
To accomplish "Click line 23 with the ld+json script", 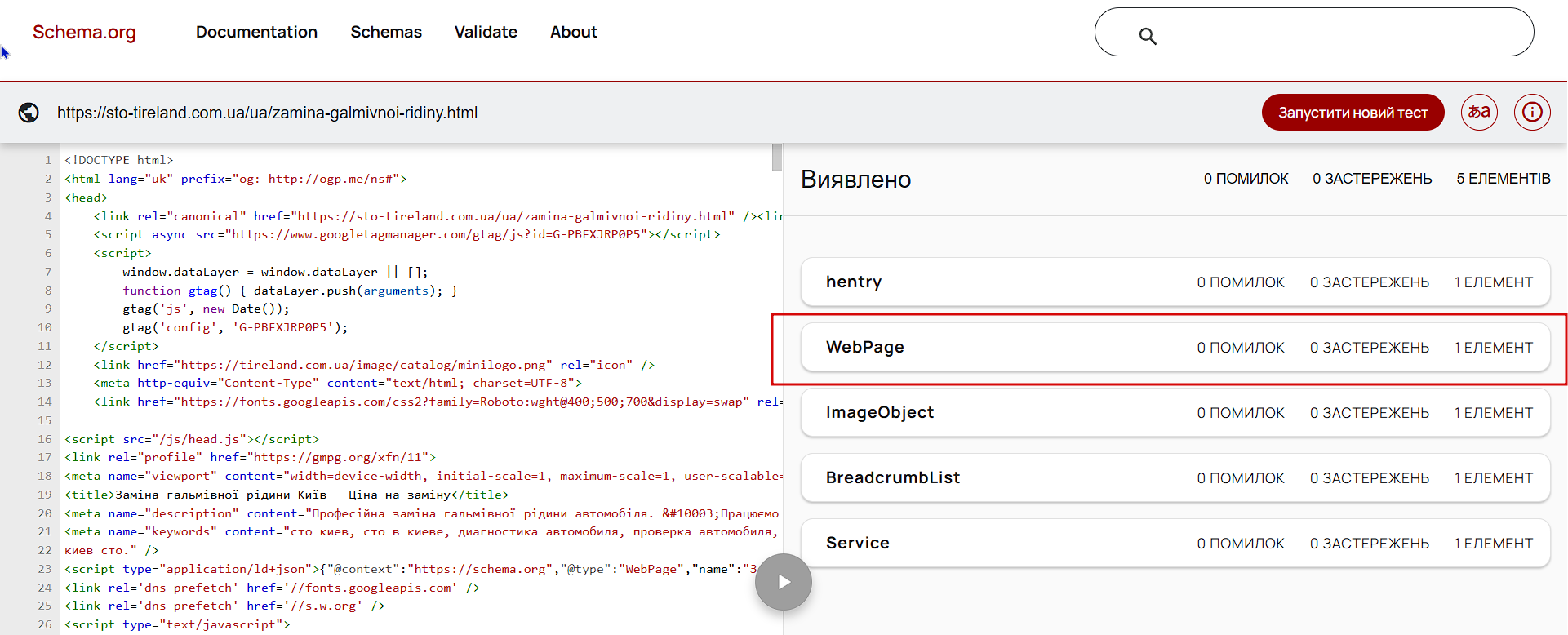I will 408,569.
